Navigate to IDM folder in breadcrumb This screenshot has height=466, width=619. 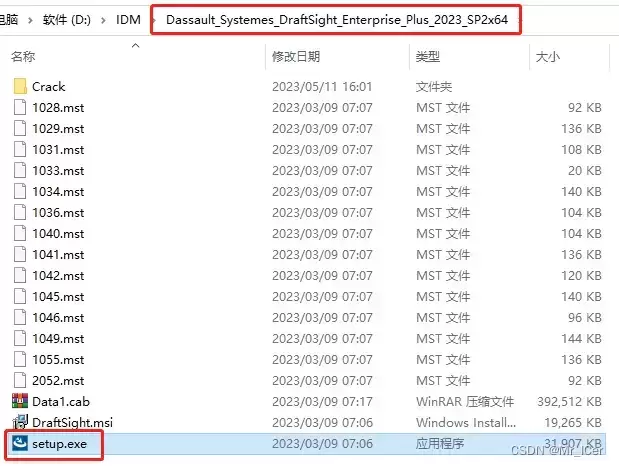coord(128,19)
